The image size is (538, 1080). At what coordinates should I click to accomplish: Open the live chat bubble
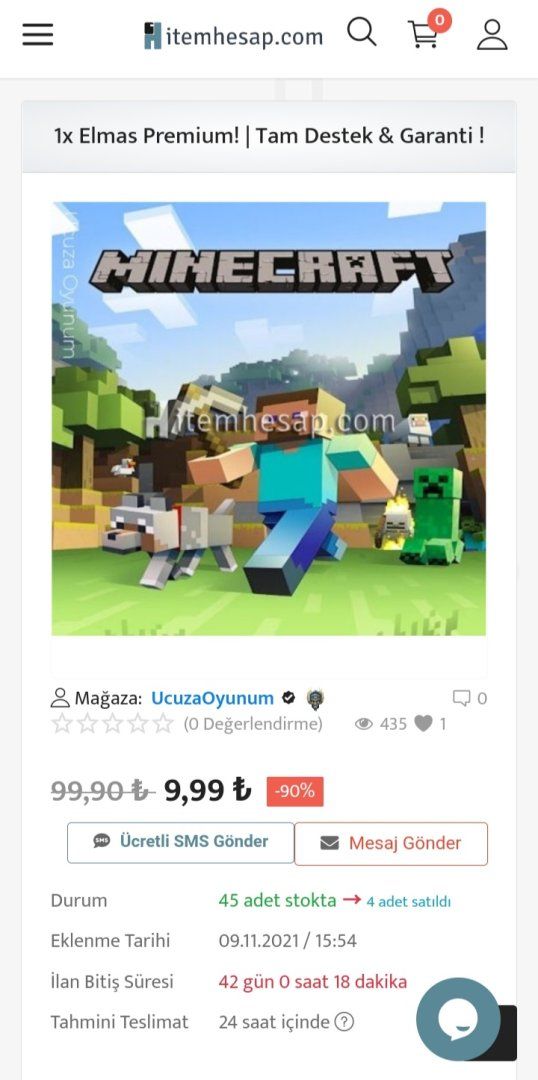(458, 1019)
